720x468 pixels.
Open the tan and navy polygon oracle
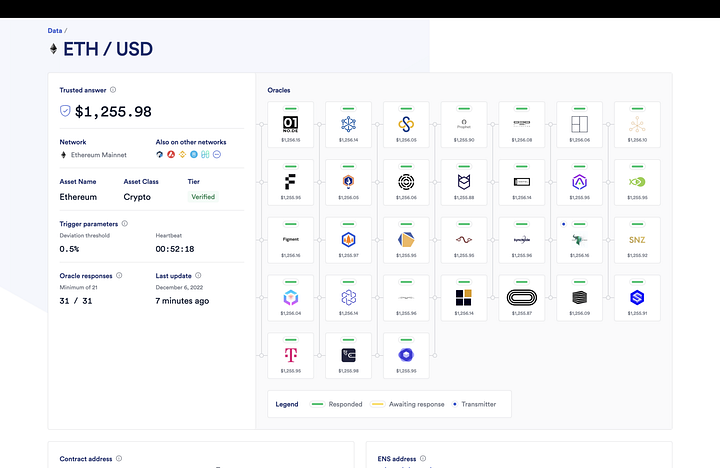tap(406, 240)
